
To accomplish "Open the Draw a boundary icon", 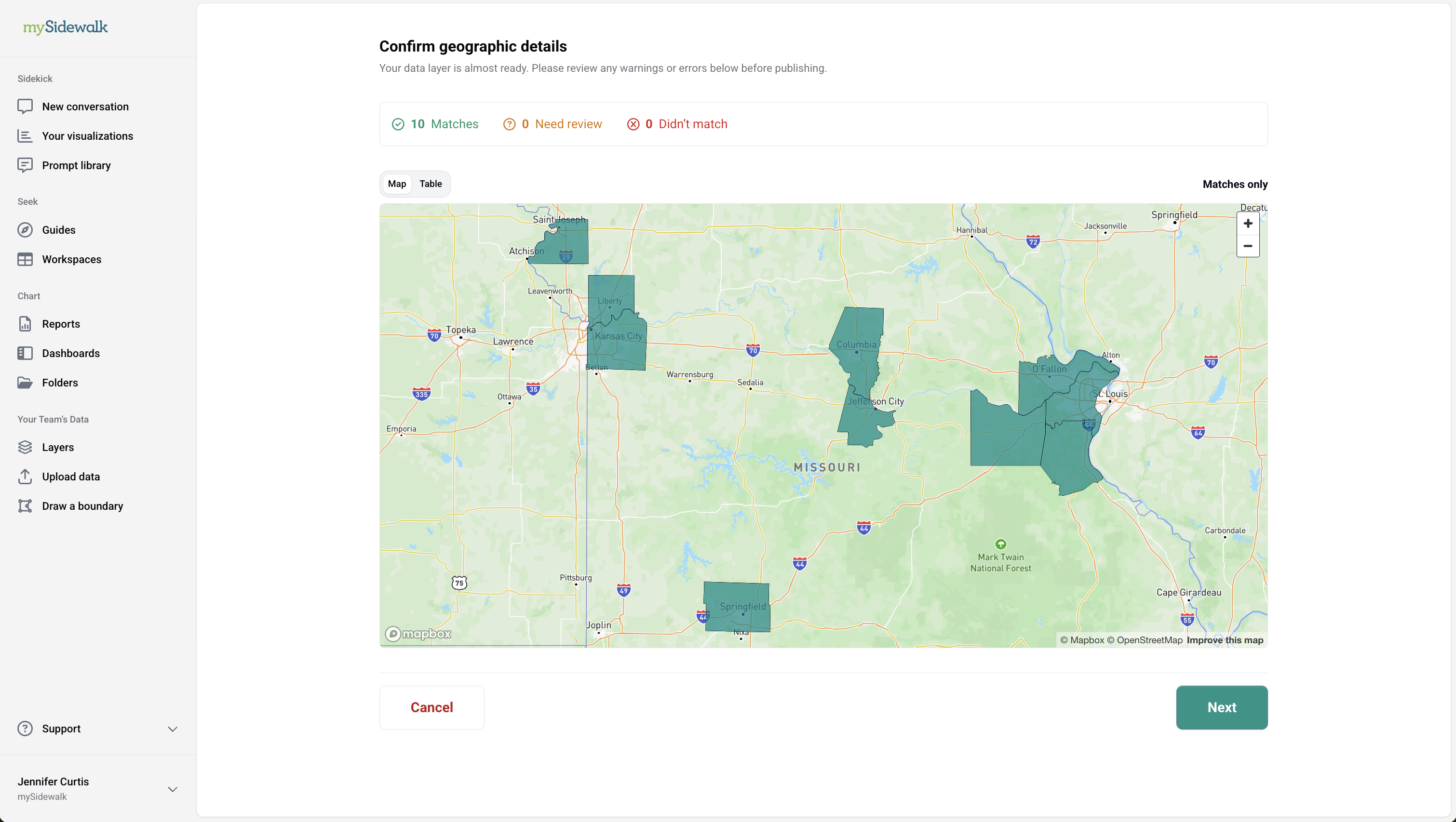I will [25, 505].
